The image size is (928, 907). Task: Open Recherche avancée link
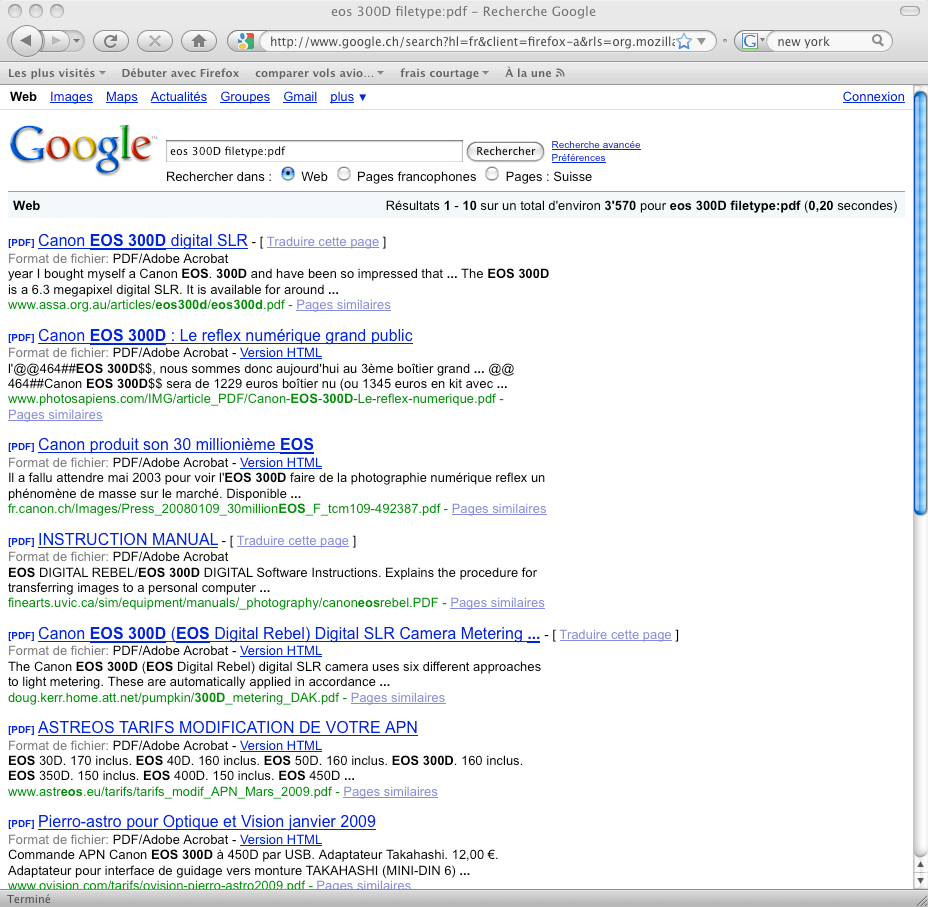coord(595,144)
